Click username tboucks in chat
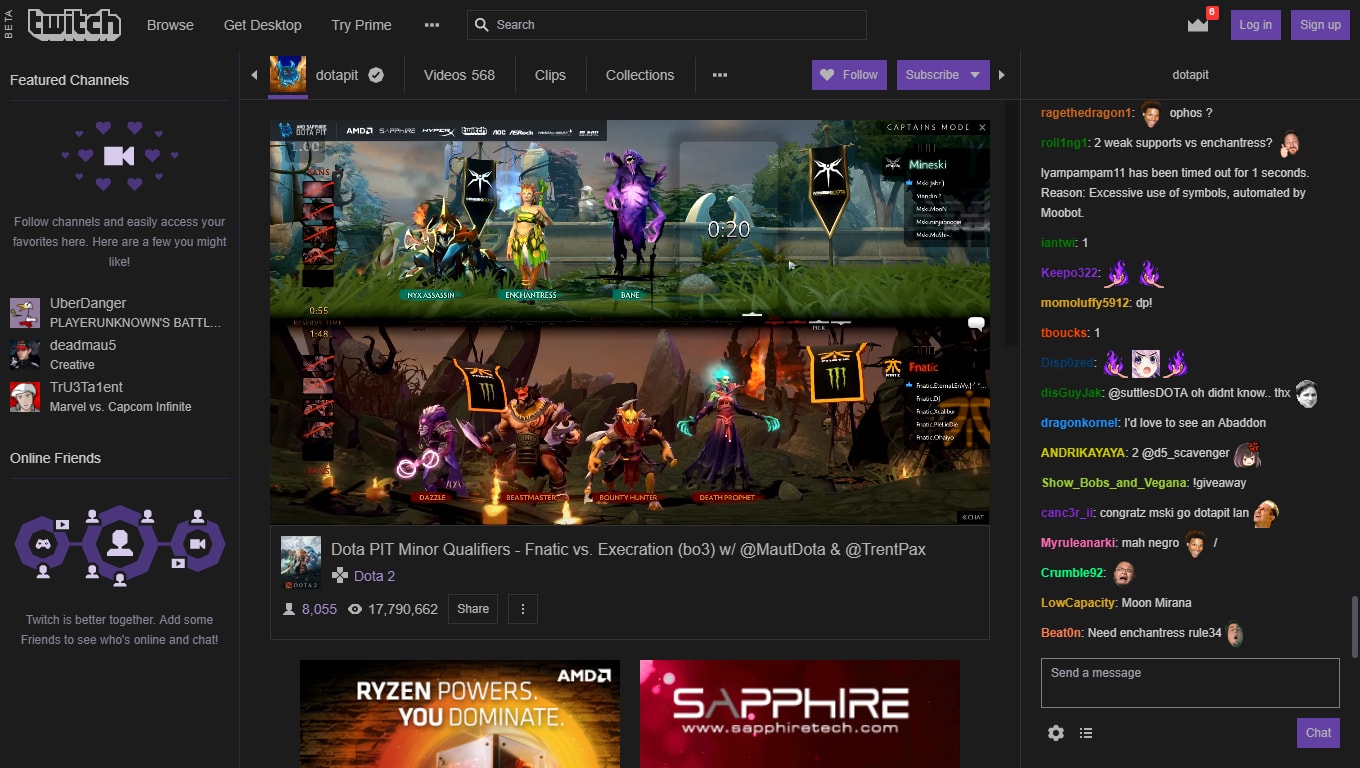The height and width of the screenshot is (768, 1360). (1064, 333)
